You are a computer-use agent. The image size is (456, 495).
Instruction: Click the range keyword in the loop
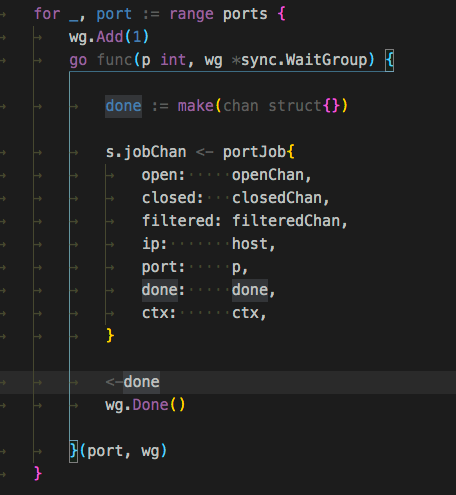coord(191,14)
